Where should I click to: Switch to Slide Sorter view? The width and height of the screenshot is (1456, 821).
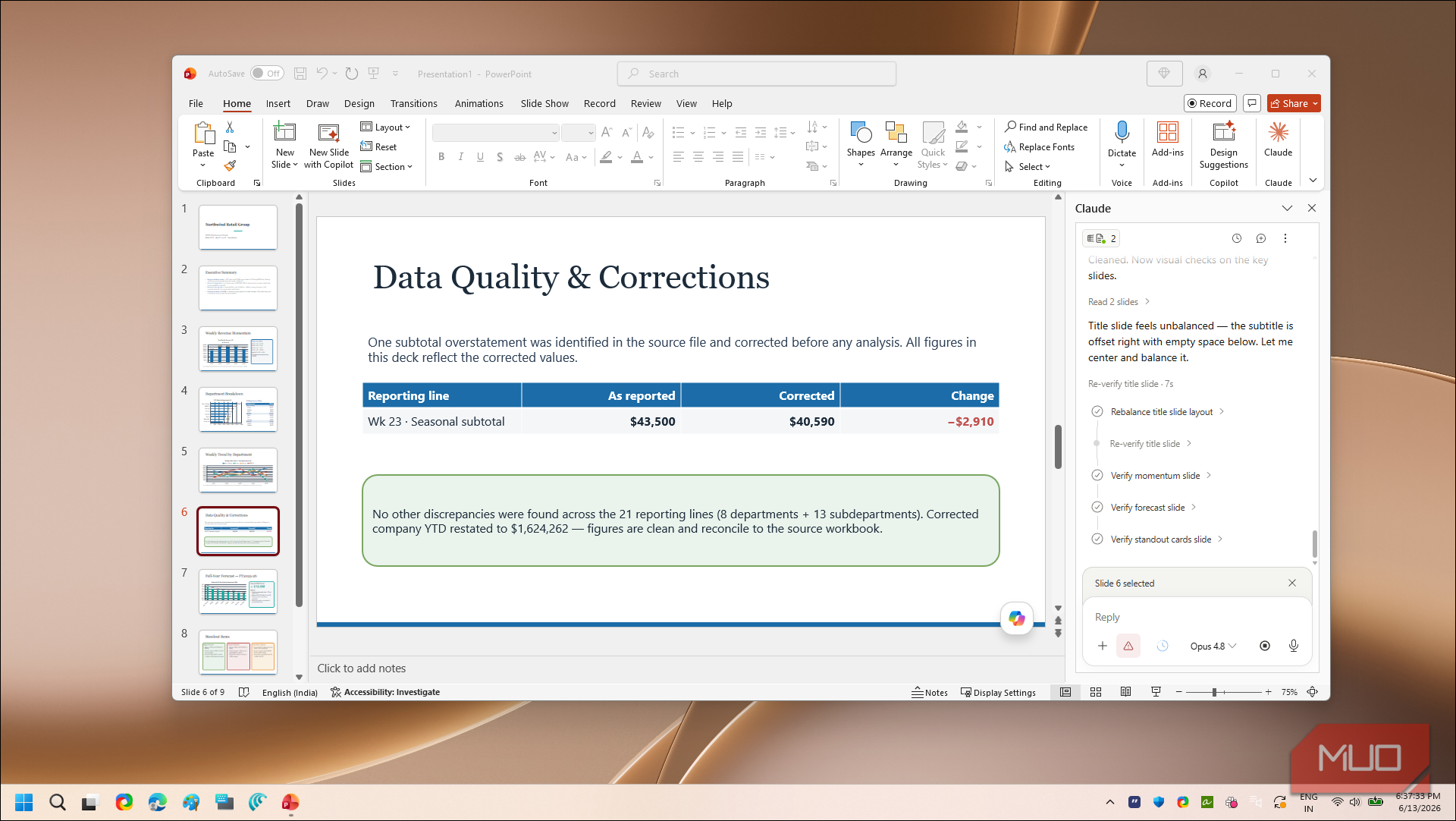coord(1096,692)
